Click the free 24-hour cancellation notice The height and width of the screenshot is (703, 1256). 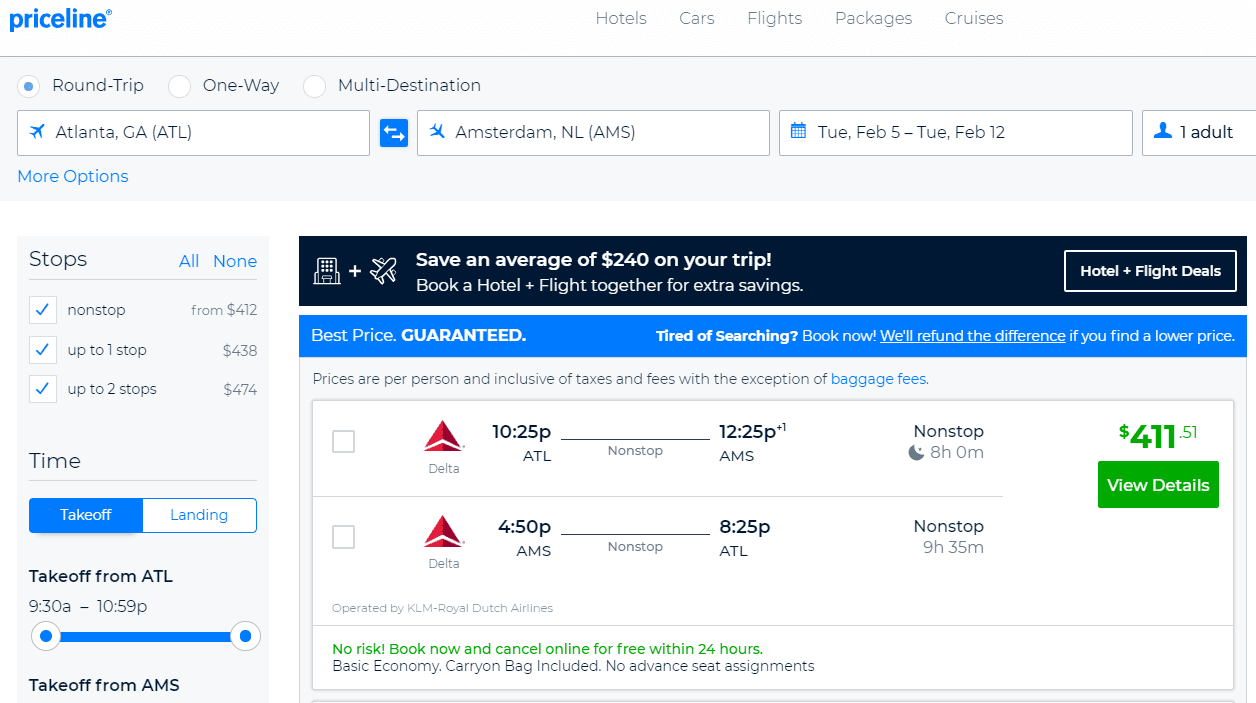547,649
